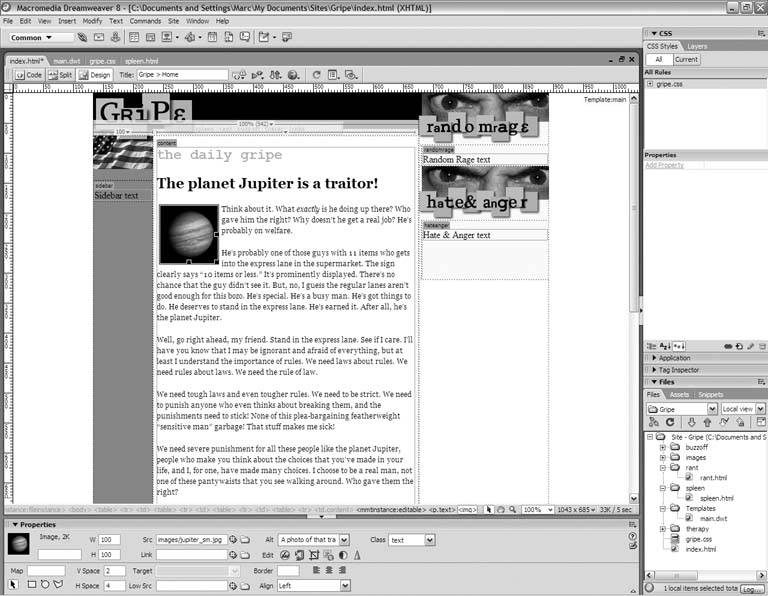Attach Style Sheet link icon in CSS panel
The height and width of the screenshot is (596, 768).
pyautogui.click(x=728, y=346)
